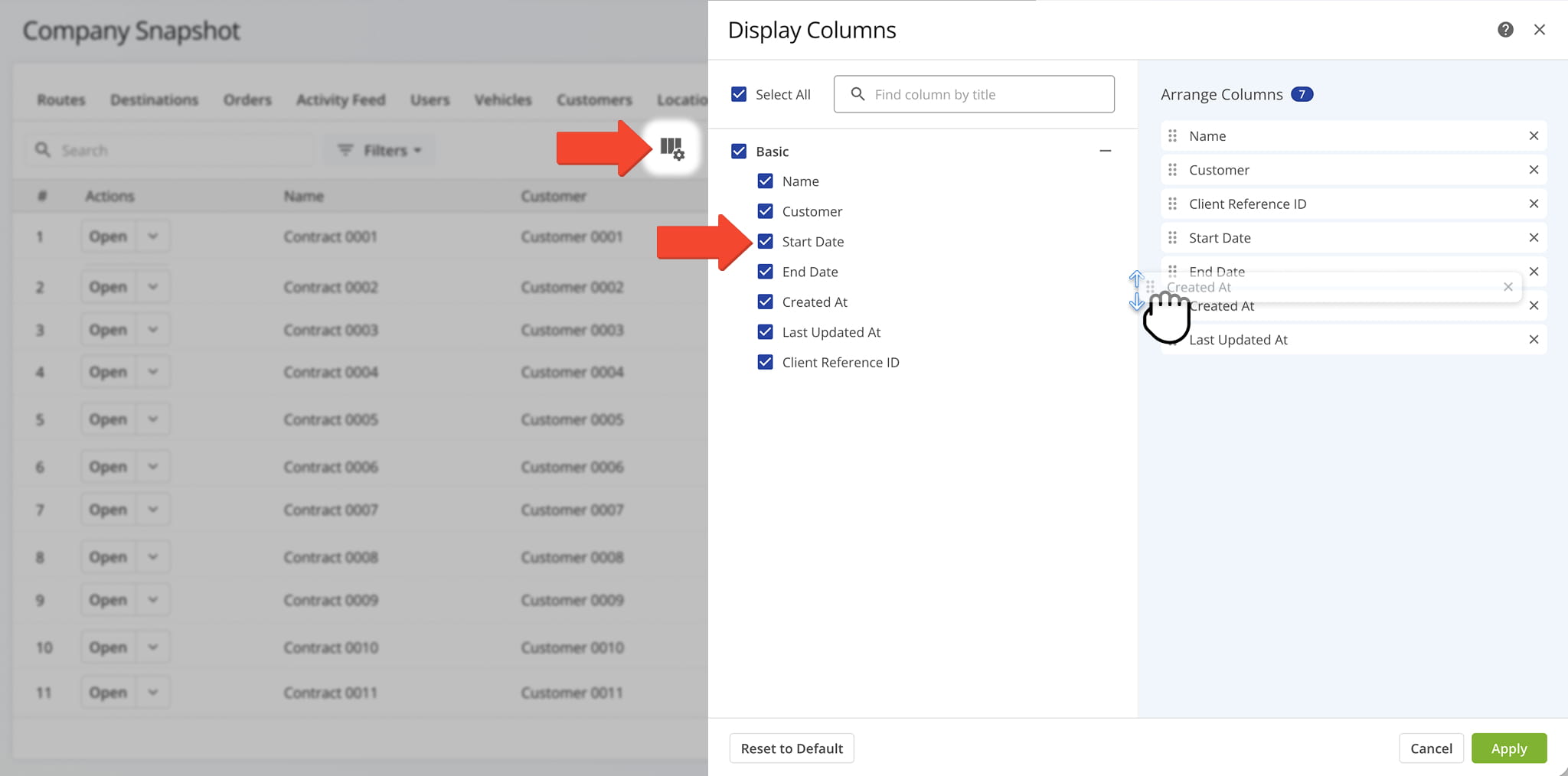
Task: Uncheck the End Date checkbox
Action: click(x=765, y=271)
